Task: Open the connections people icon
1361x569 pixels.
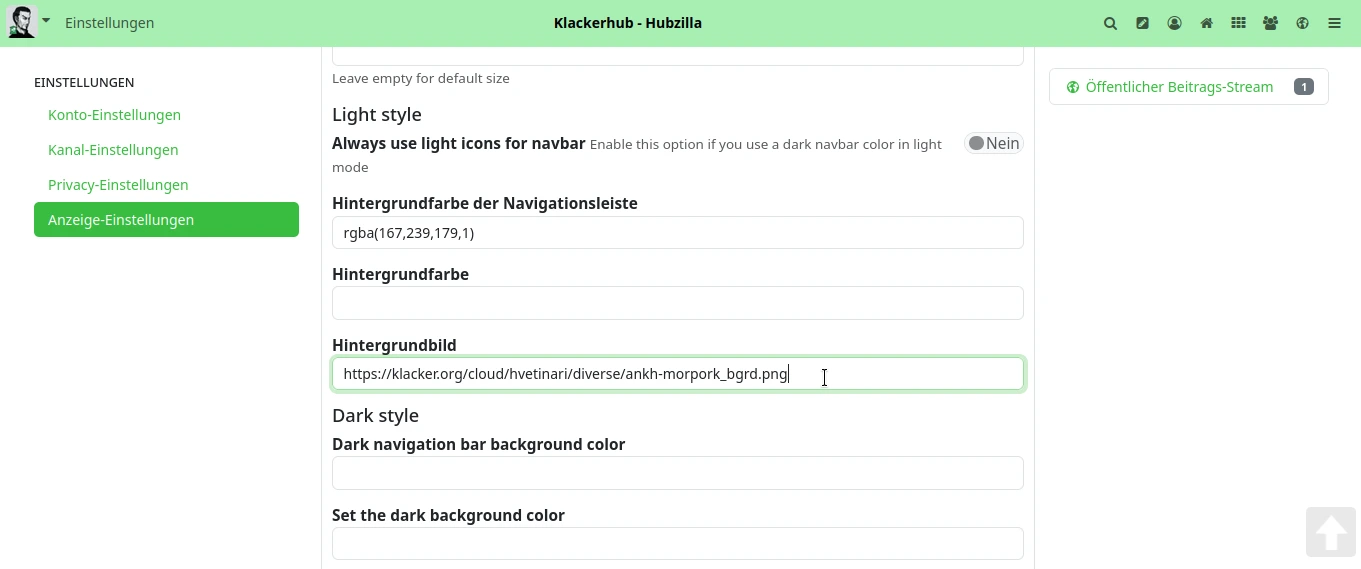Action: click(x=1270, y=23)
